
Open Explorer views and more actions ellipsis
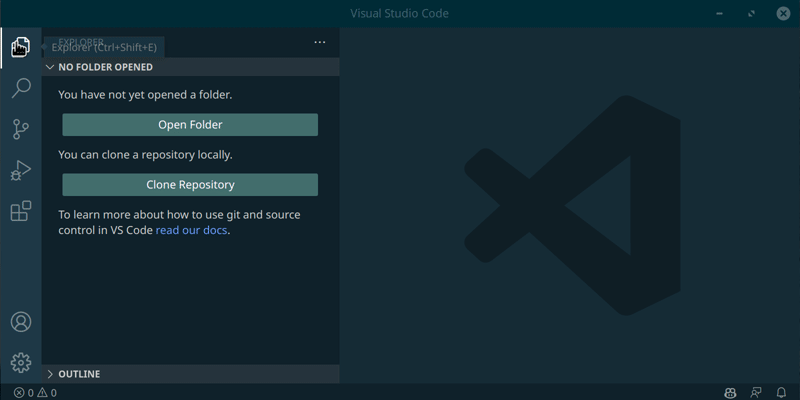(x=320, y=42)
